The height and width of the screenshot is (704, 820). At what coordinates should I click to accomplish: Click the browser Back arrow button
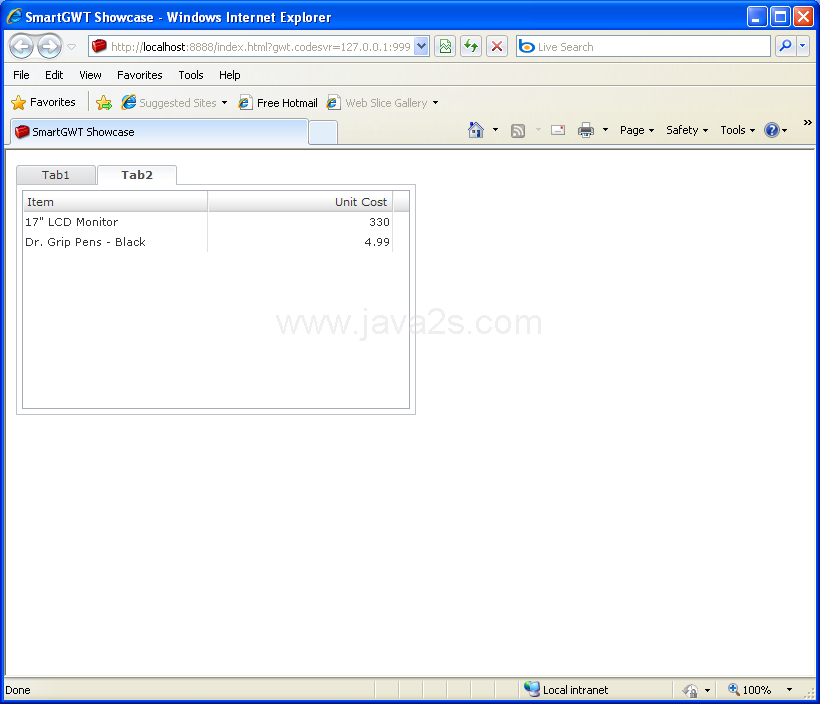(x=21, y=47)
